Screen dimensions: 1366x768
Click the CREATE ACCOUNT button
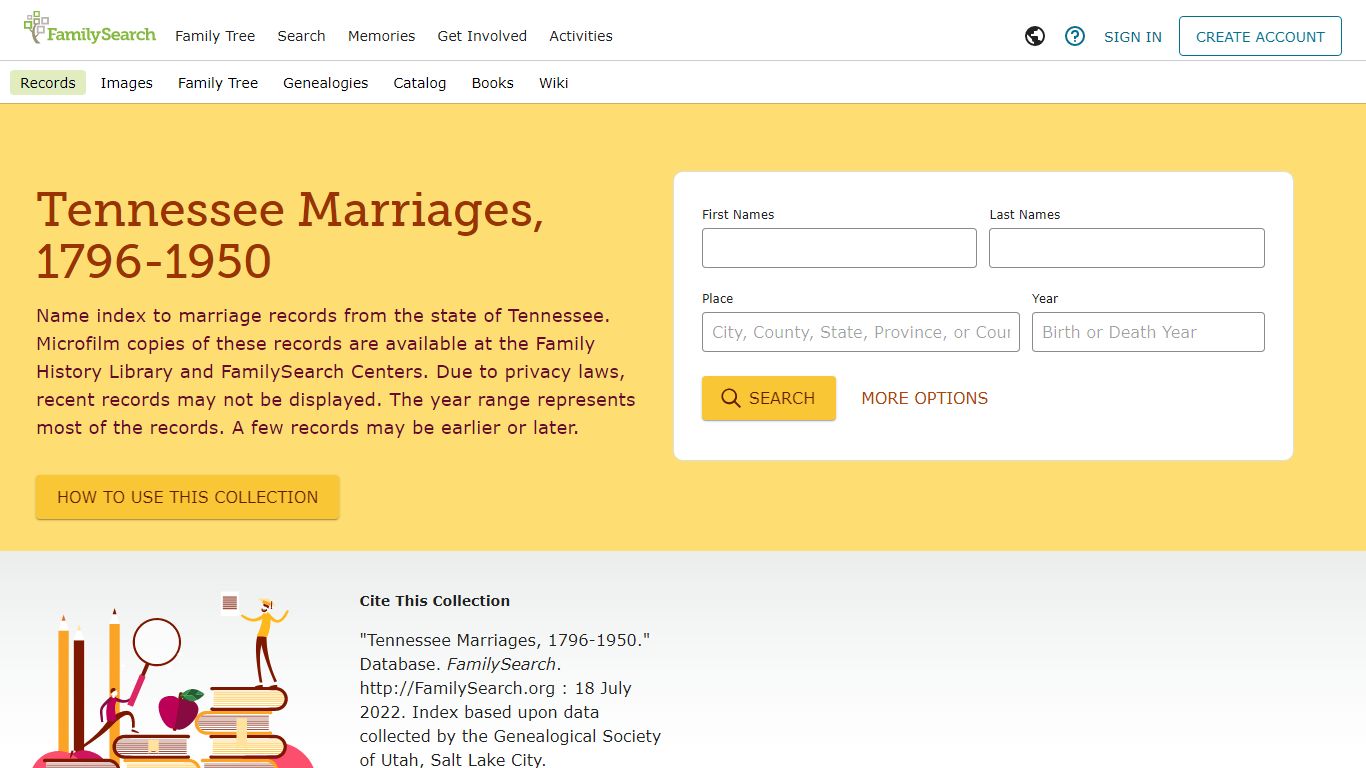click(1260, 36)
